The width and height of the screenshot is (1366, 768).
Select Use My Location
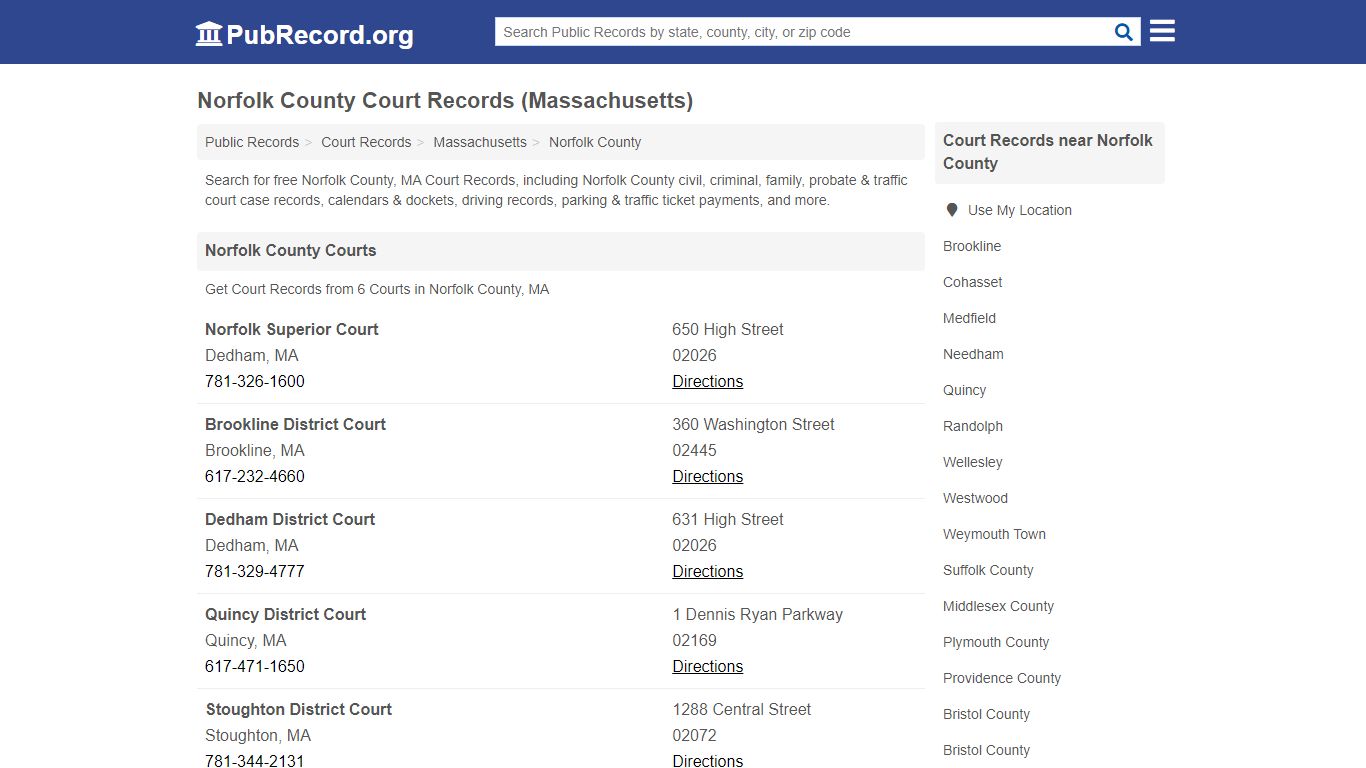click(x=1020, y=210)
